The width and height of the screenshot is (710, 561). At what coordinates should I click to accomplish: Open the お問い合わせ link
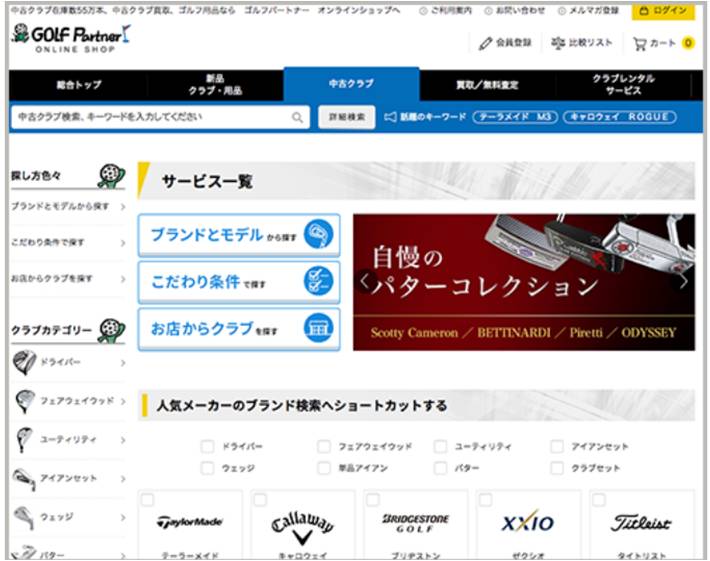(515, 11)
